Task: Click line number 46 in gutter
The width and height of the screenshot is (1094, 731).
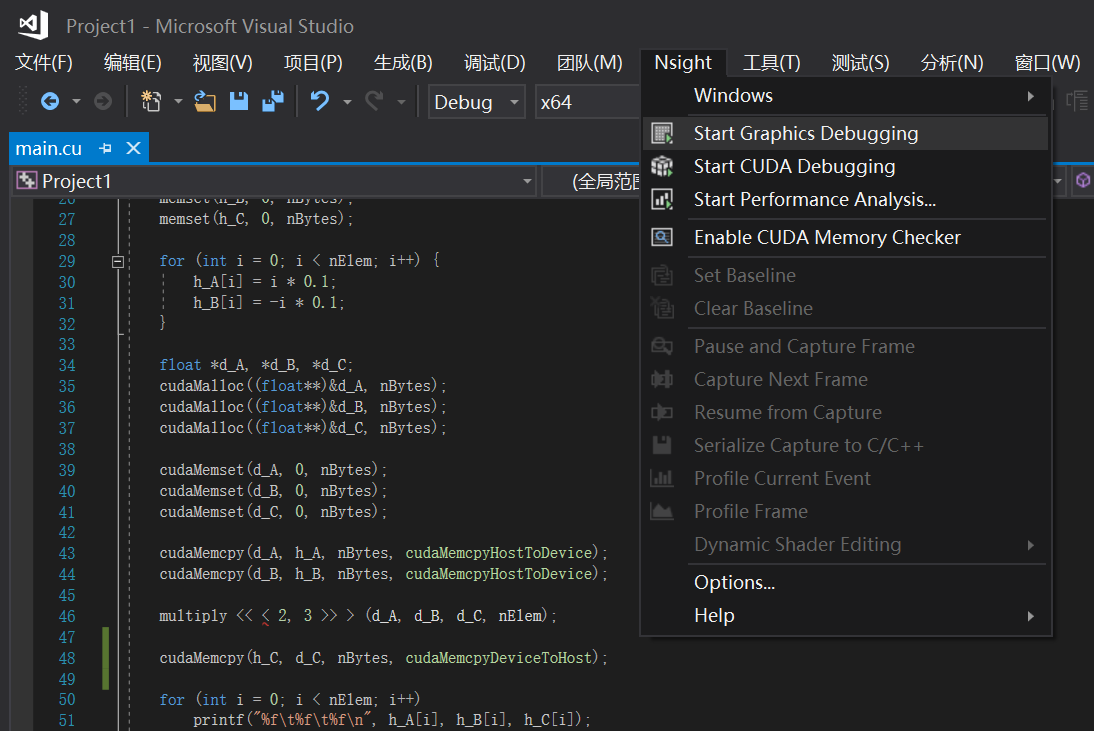Action: (67, 617)
